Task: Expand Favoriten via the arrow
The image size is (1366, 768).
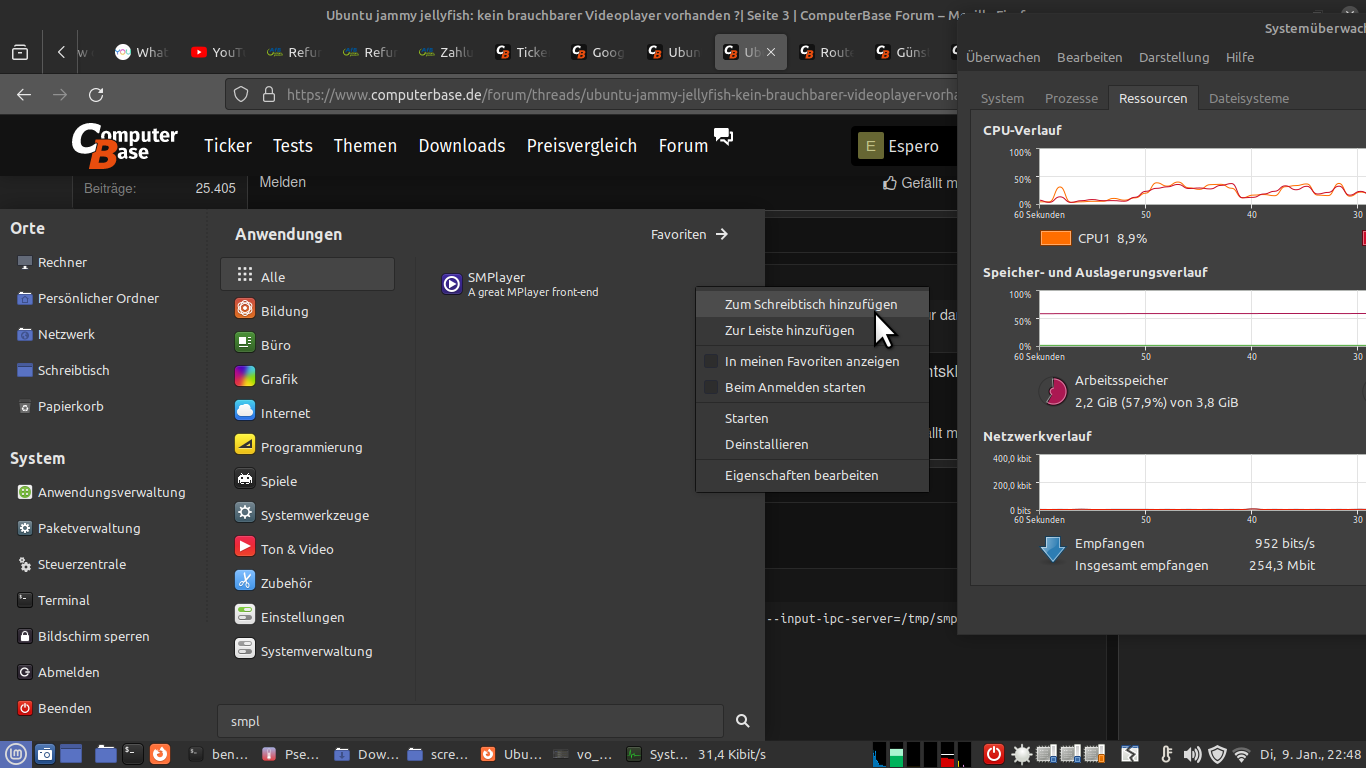Action: tap(722, 234)
